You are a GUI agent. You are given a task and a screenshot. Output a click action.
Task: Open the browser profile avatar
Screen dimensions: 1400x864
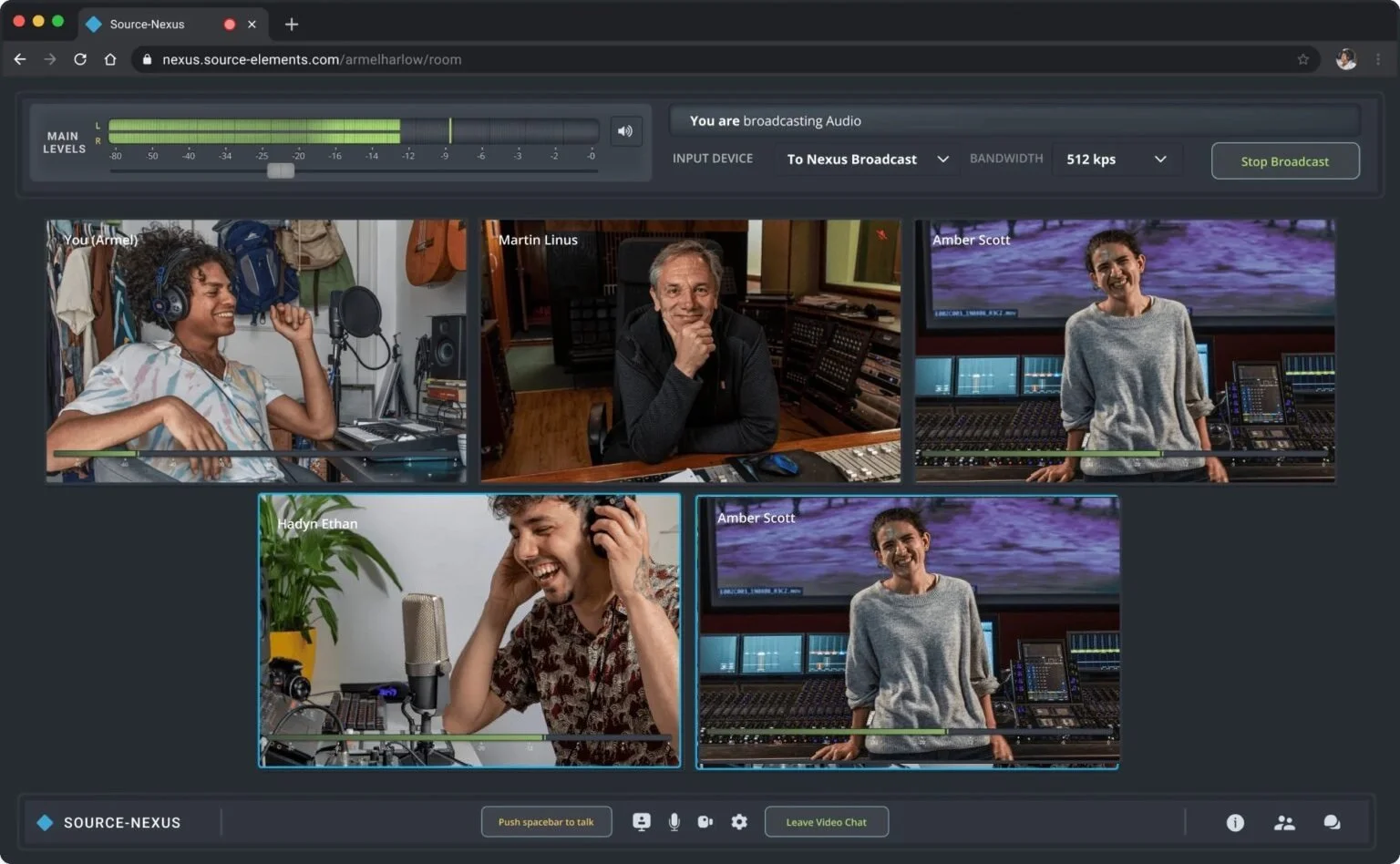coord(1346,59)
